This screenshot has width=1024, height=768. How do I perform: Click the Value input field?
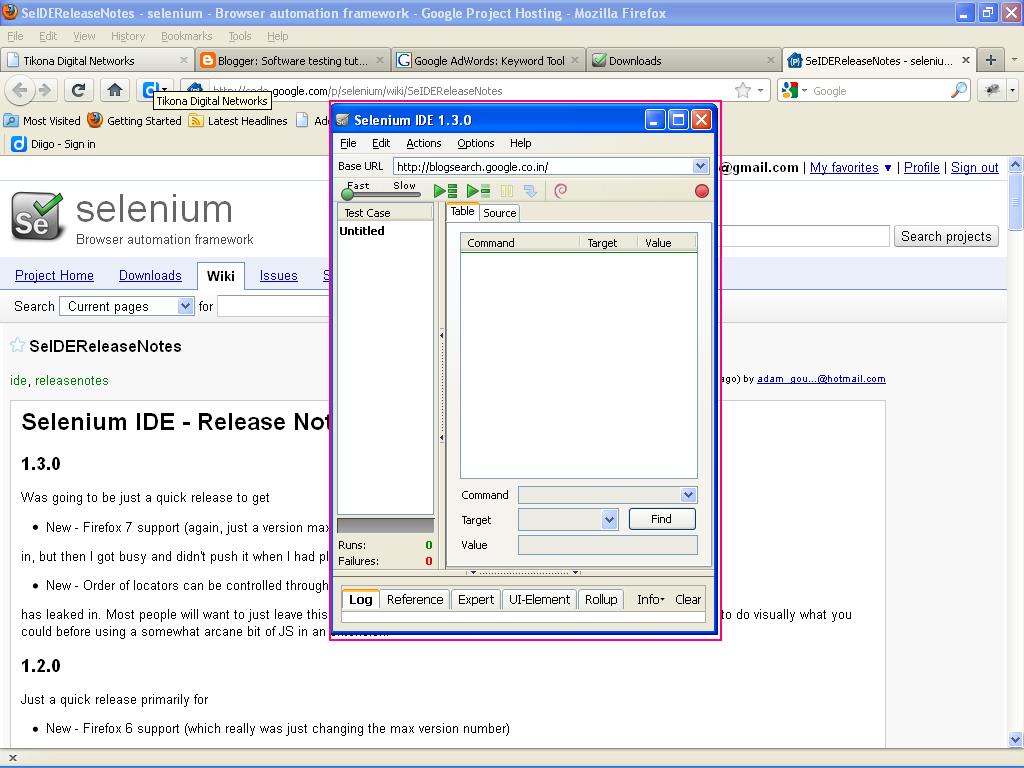607,545
